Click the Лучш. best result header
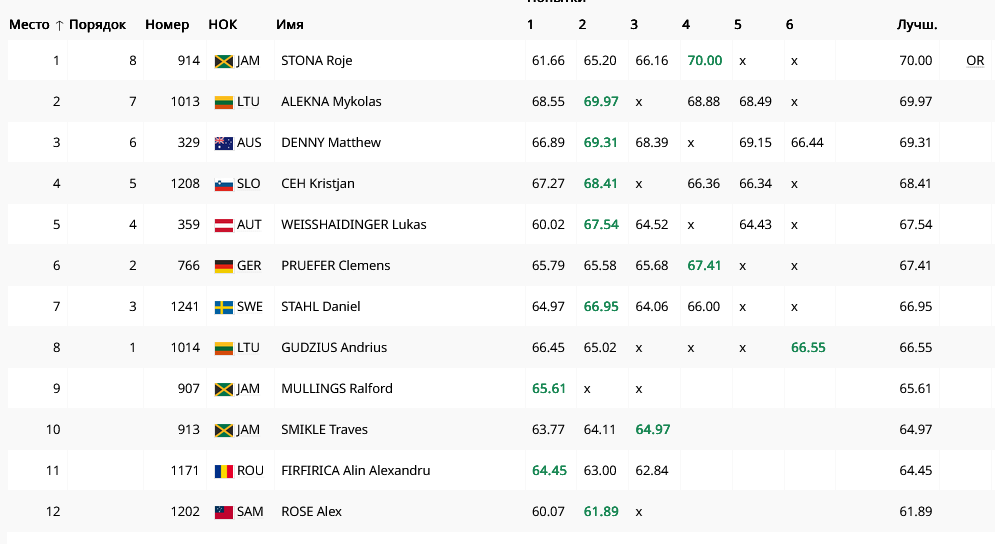The width and height of the screenshot is (996, 544). 917,25
